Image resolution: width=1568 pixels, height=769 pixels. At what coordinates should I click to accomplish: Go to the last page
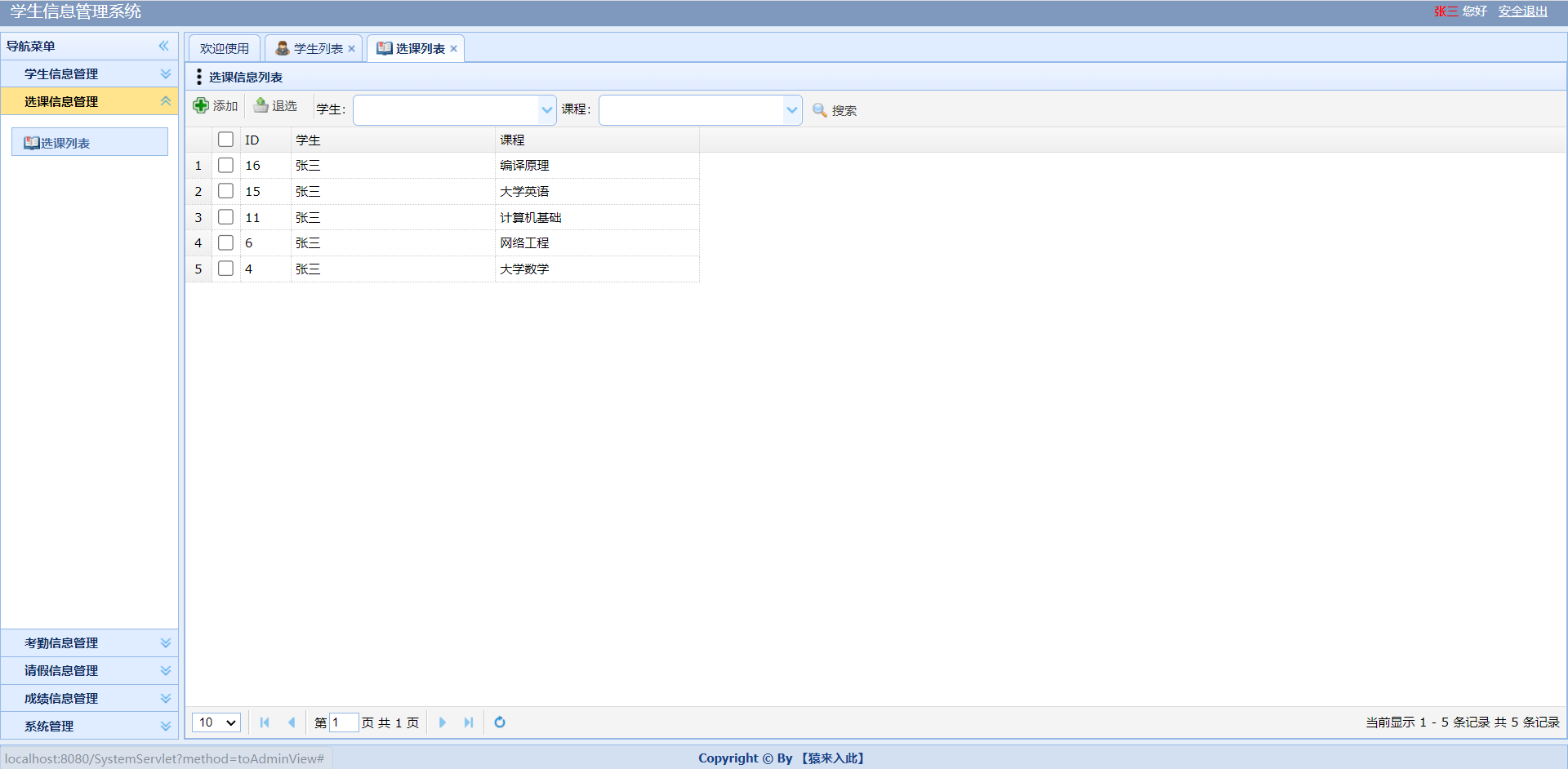[469, 722]
